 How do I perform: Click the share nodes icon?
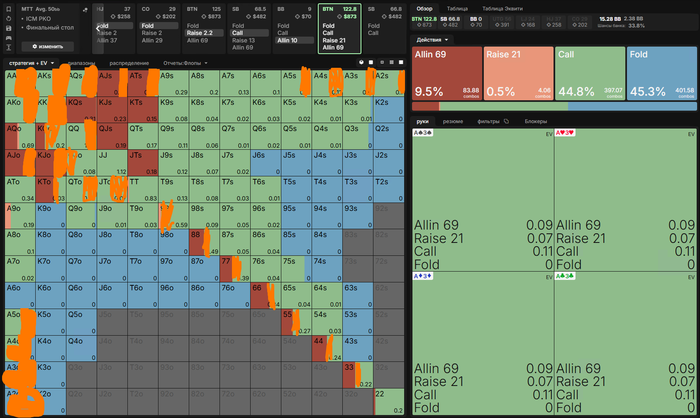tap(85, 9)
